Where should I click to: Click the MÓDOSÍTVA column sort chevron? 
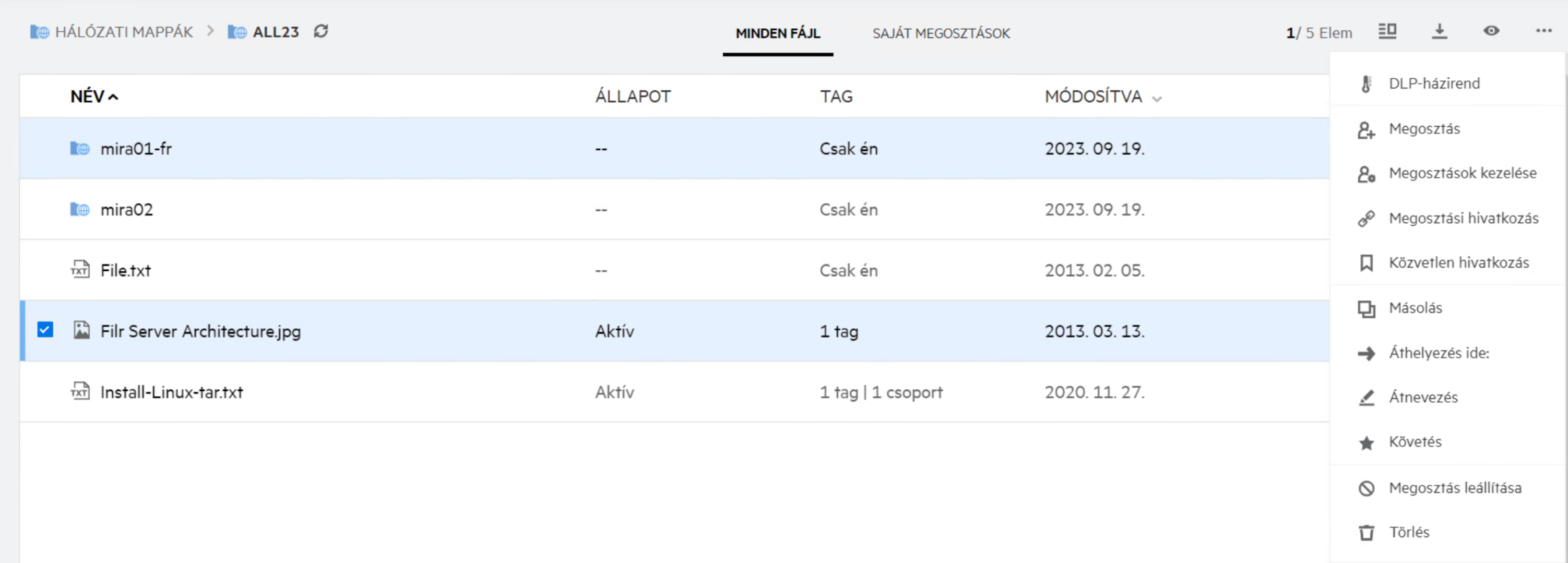pos(1157,99)
